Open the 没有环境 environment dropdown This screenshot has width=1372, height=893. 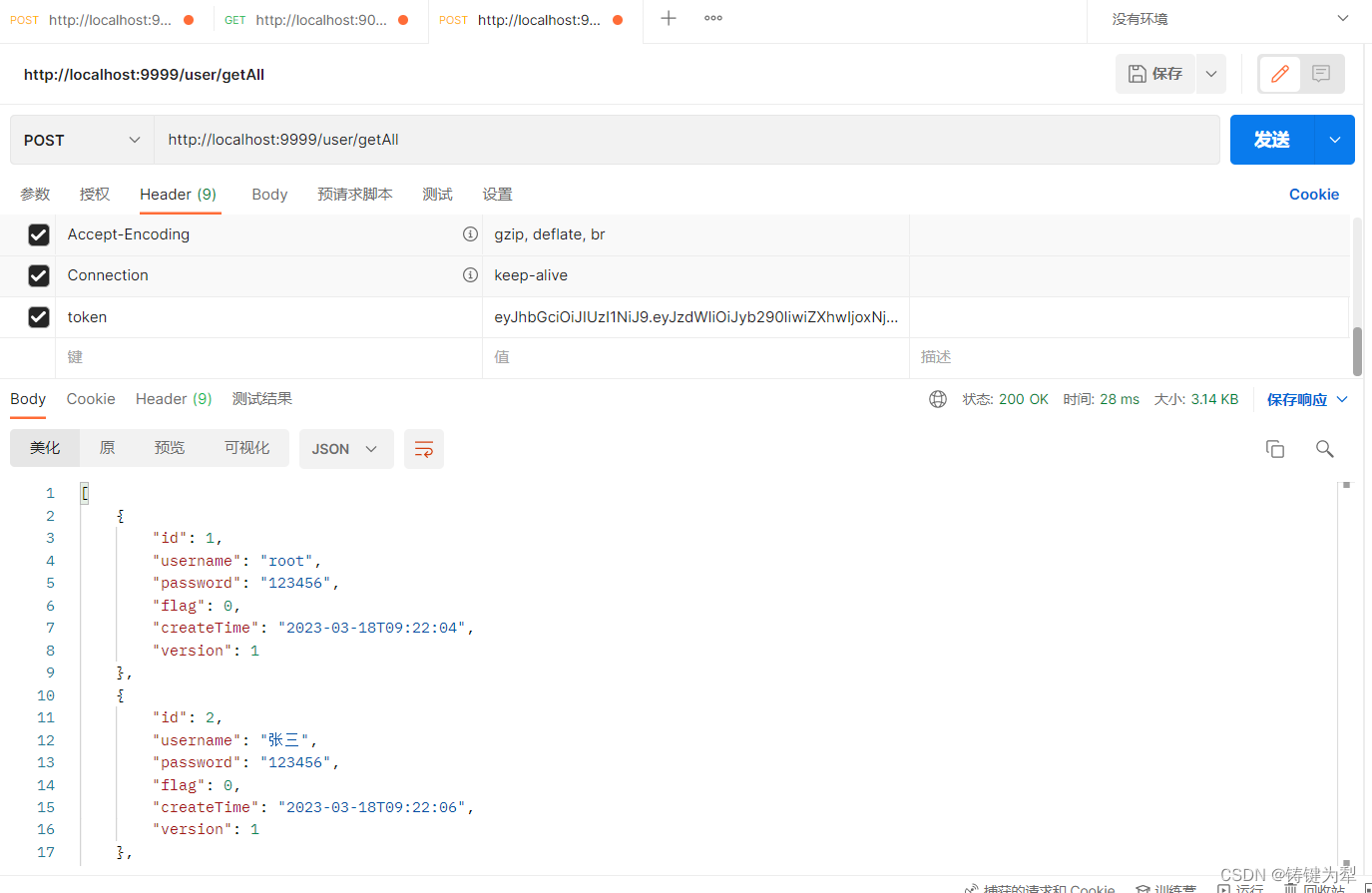click(x=1229, y=19)
